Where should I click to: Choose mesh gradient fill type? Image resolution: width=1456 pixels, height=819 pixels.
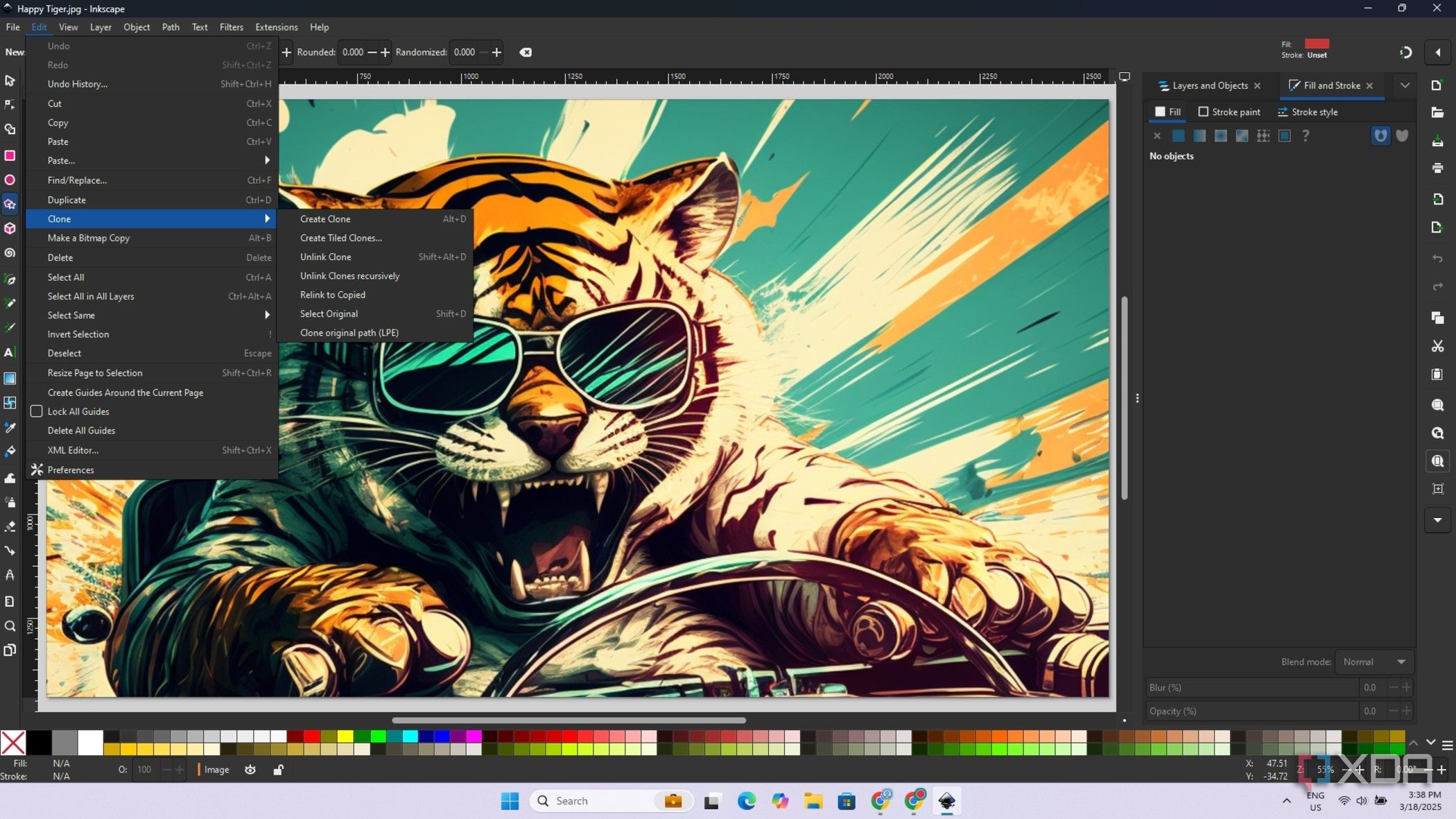(x=1242, y=136)
